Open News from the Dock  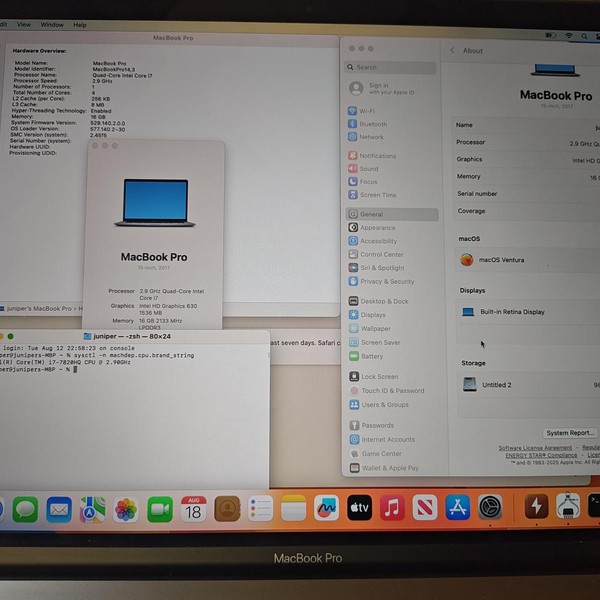(x=425, y=507)
